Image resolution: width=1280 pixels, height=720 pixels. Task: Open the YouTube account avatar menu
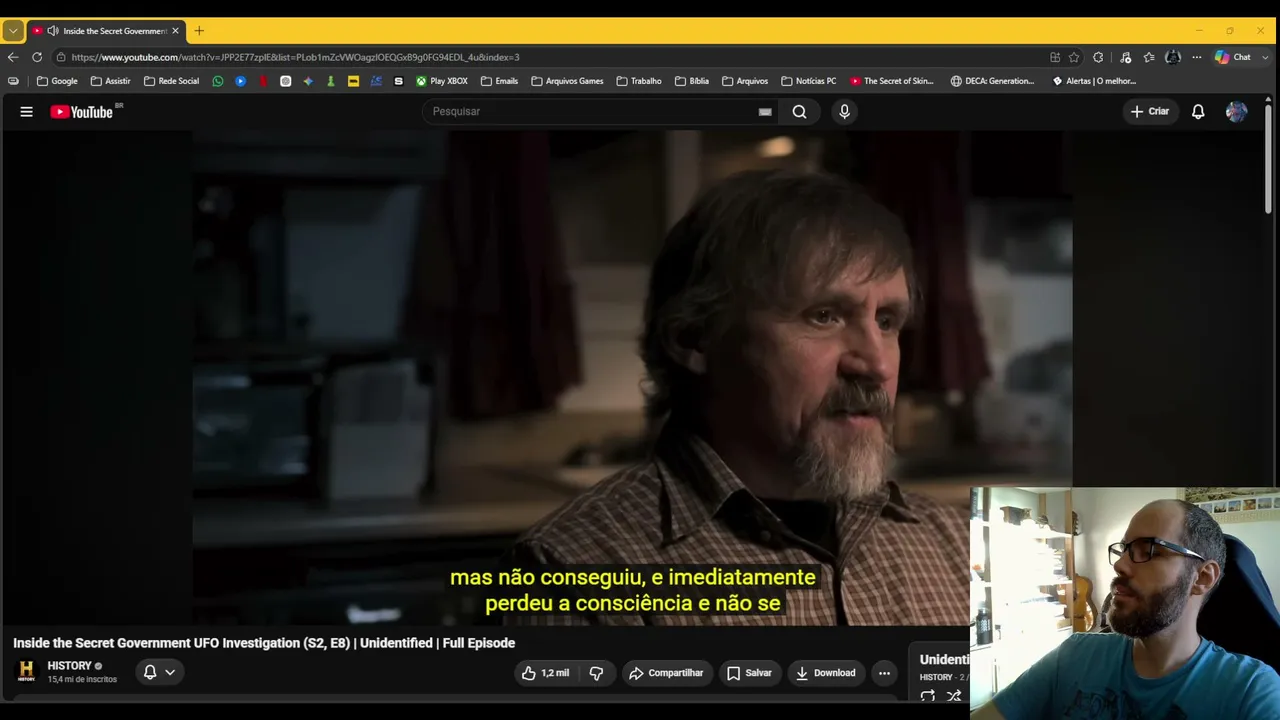(x=1237, y=112)
